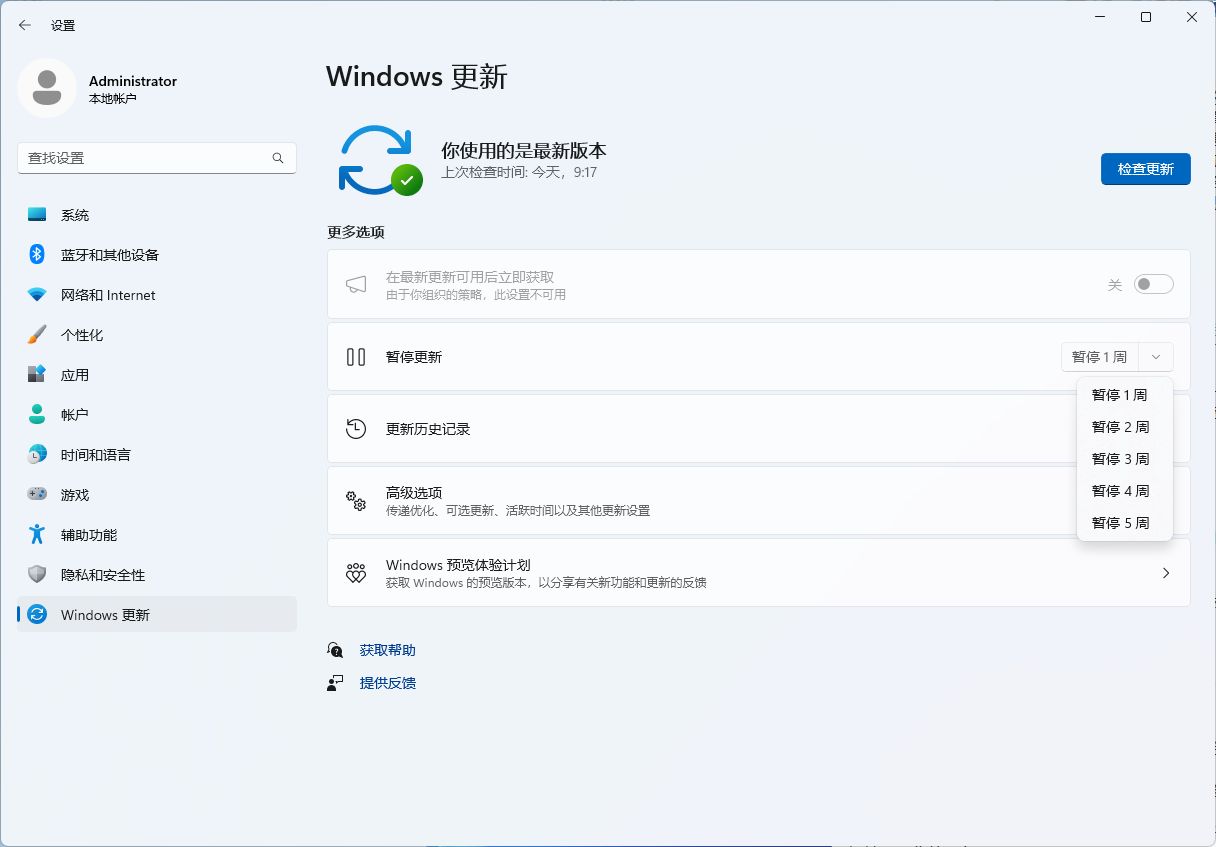Click the 网络和 Internet Wi-Fi icon

tap(37, 295)
